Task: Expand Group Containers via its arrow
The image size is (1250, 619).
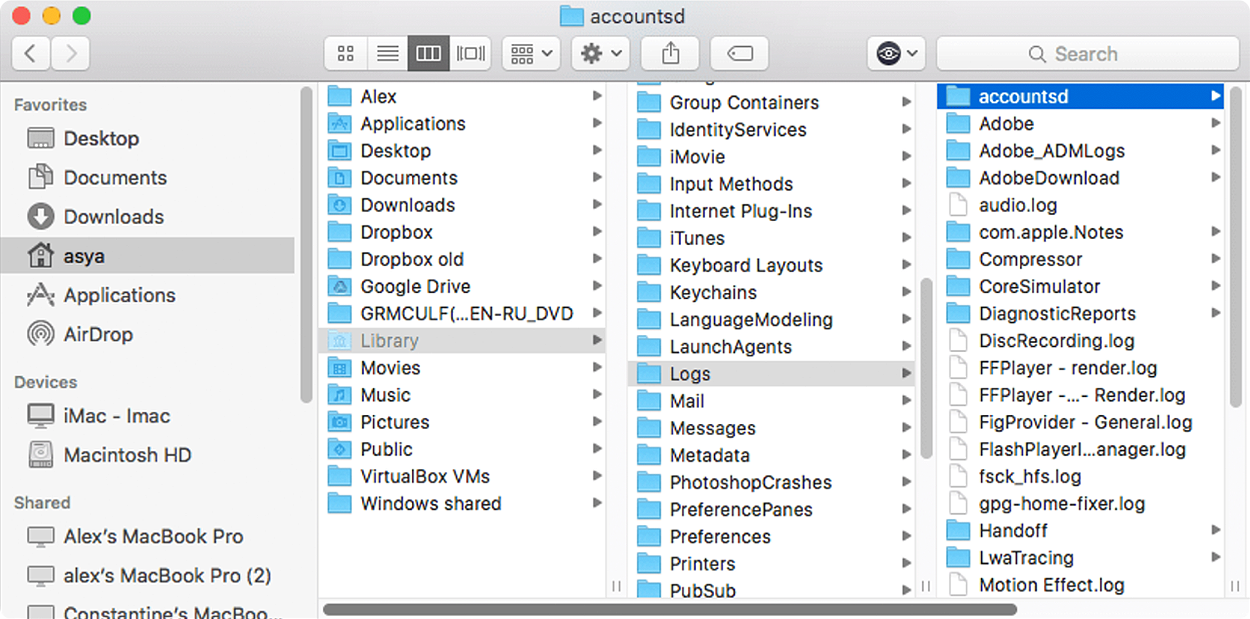Action: (905, 102)
